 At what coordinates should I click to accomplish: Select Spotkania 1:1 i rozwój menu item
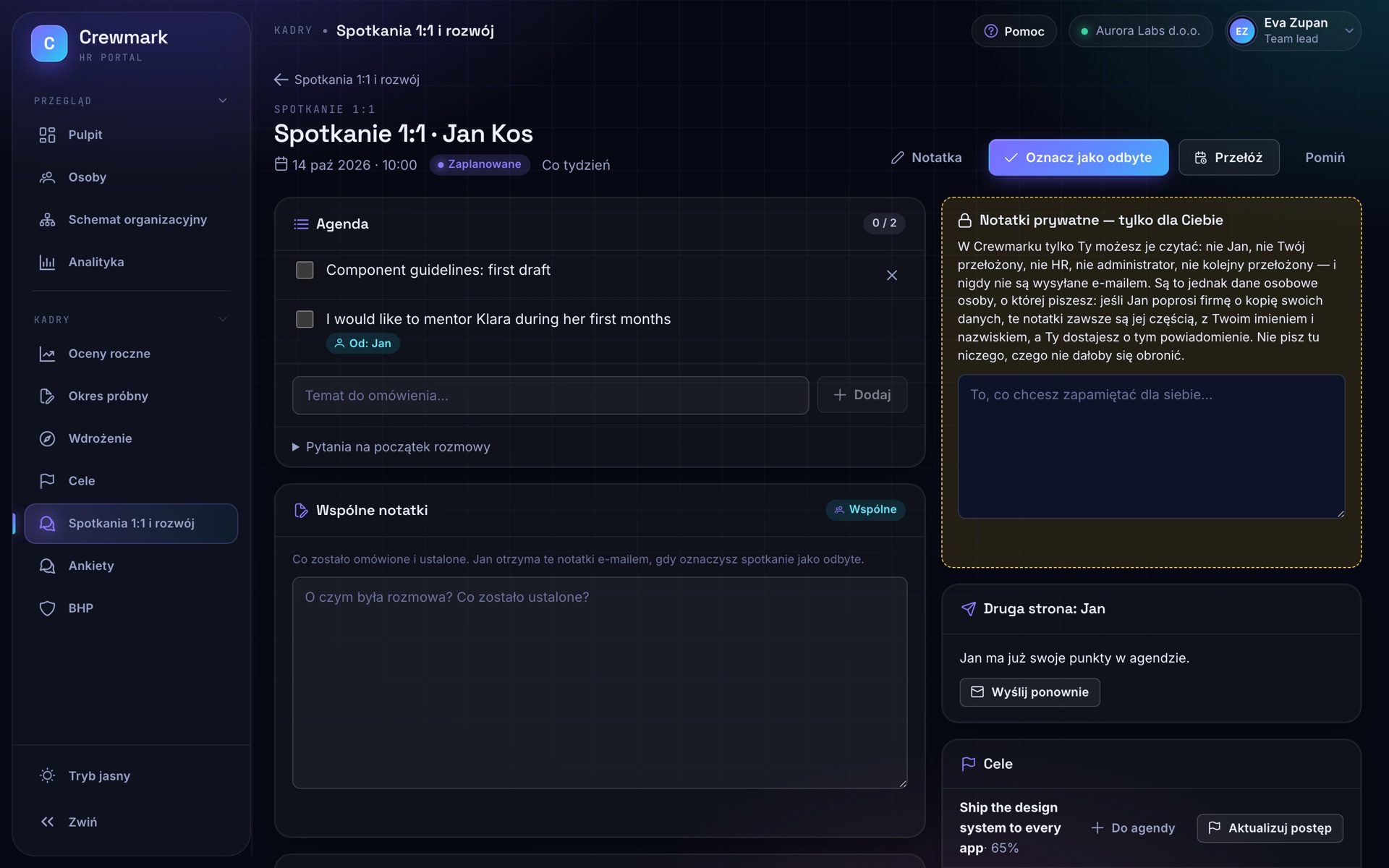131,524
